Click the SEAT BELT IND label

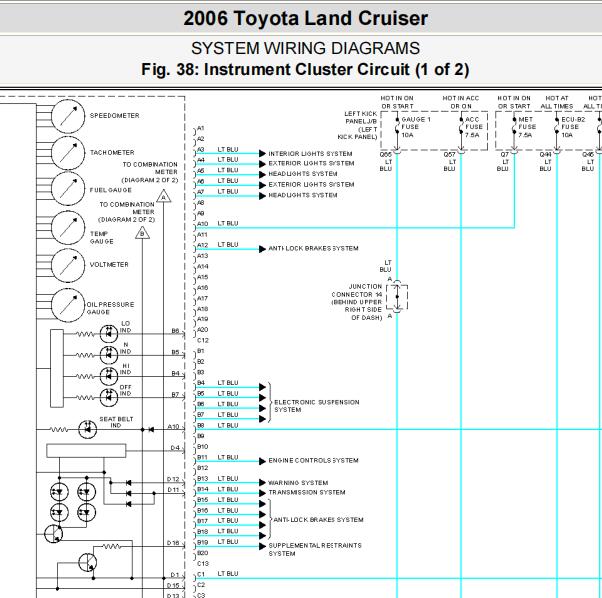(116, 422)
